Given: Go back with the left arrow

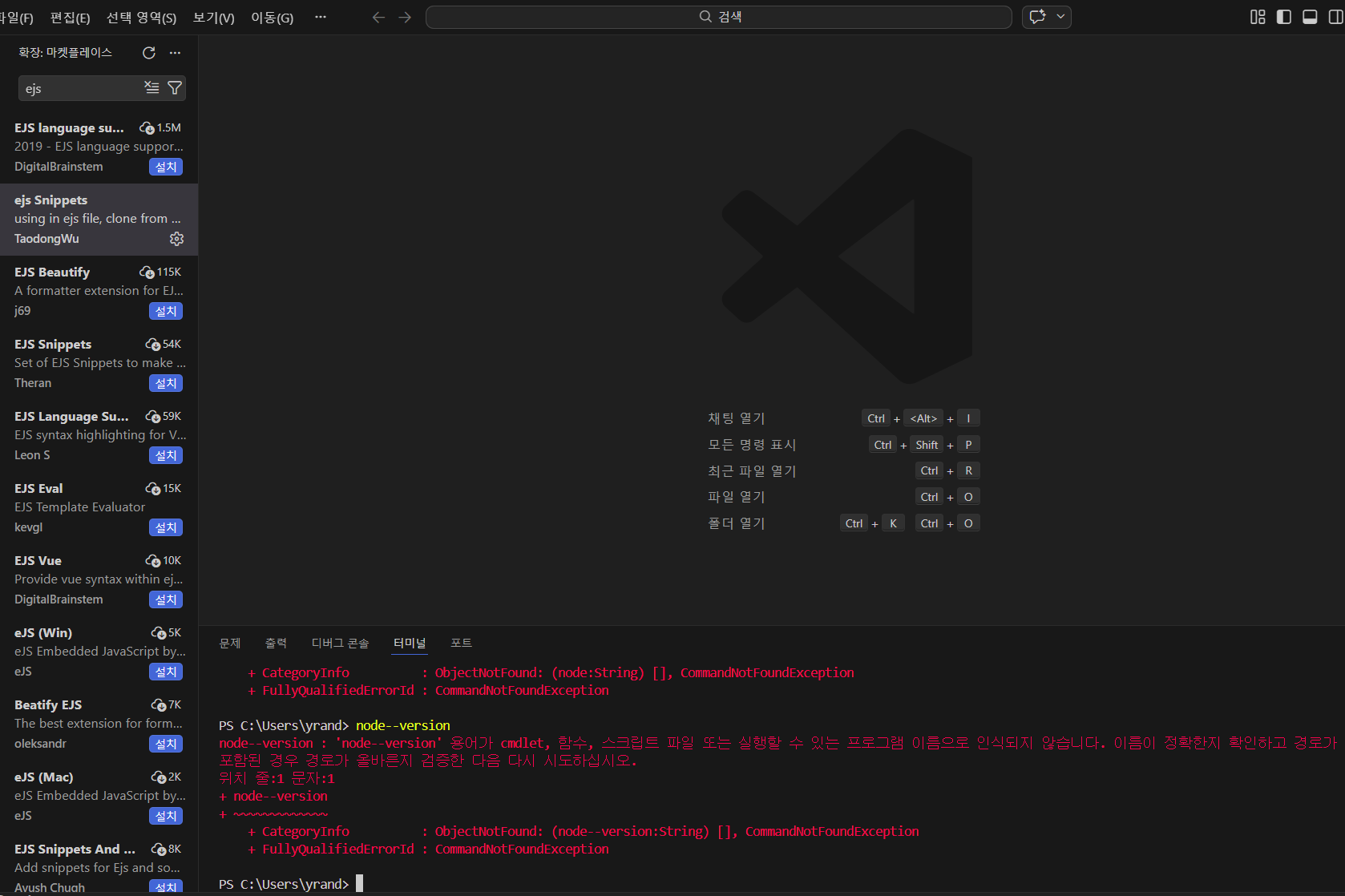Looking at the screenshot, I should (x=378, y=18).
